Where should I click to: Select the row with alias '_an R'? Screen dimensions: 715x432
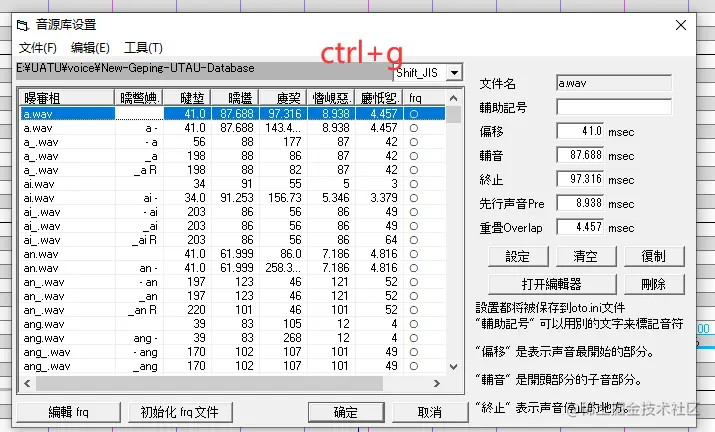pyautogui.click(x=233, y=310)
